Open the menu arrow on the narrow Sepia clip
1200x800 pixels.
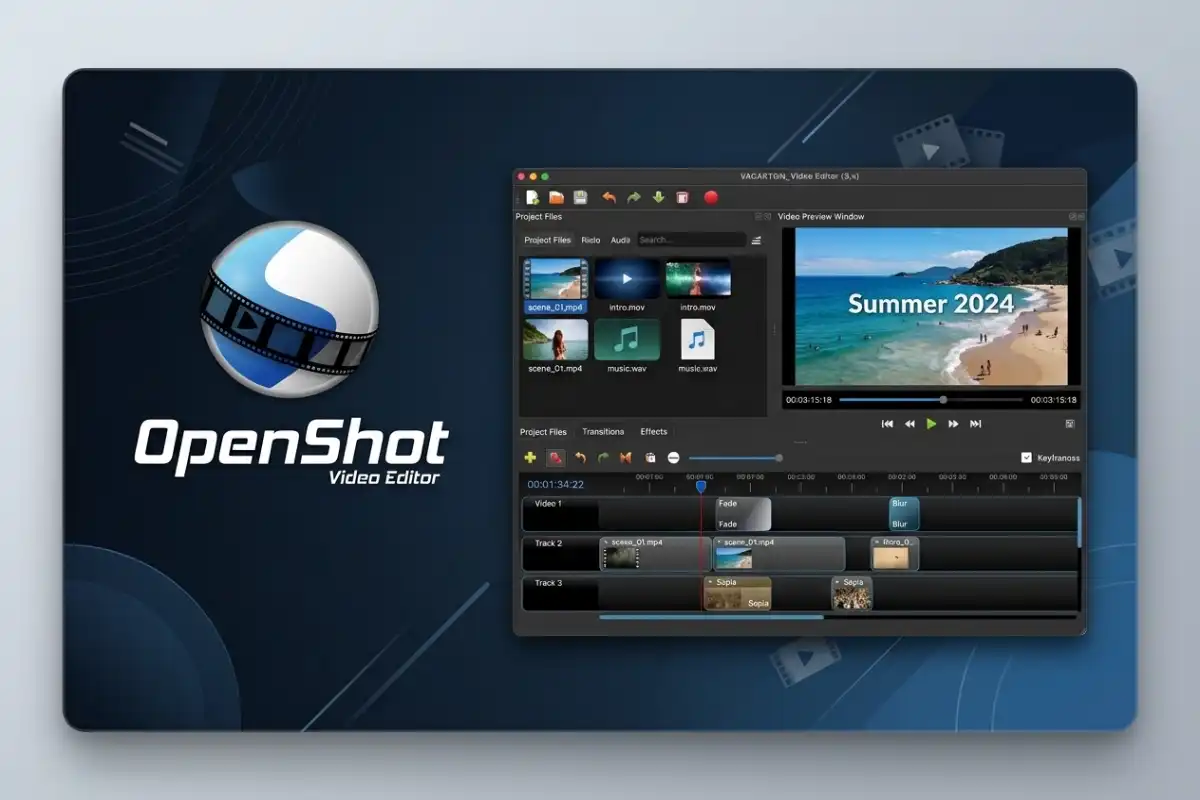pyautogui.click(x=837, y=581)
